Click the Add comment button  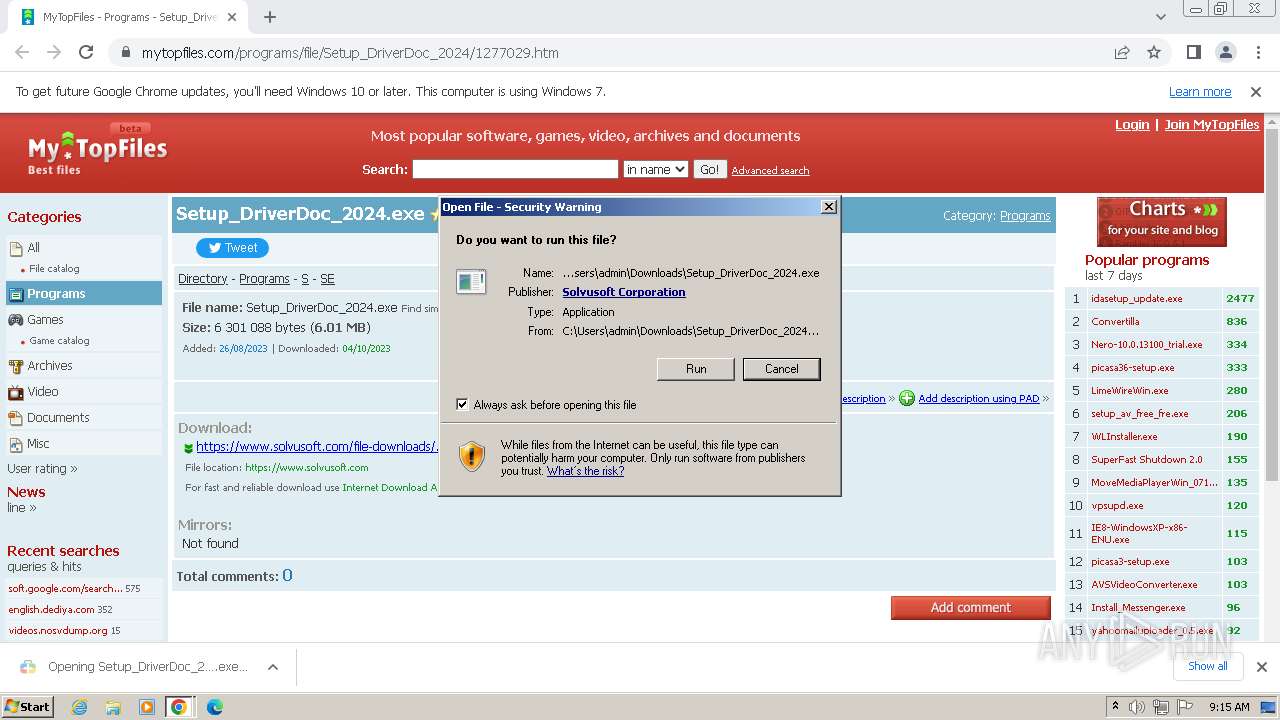971,607
